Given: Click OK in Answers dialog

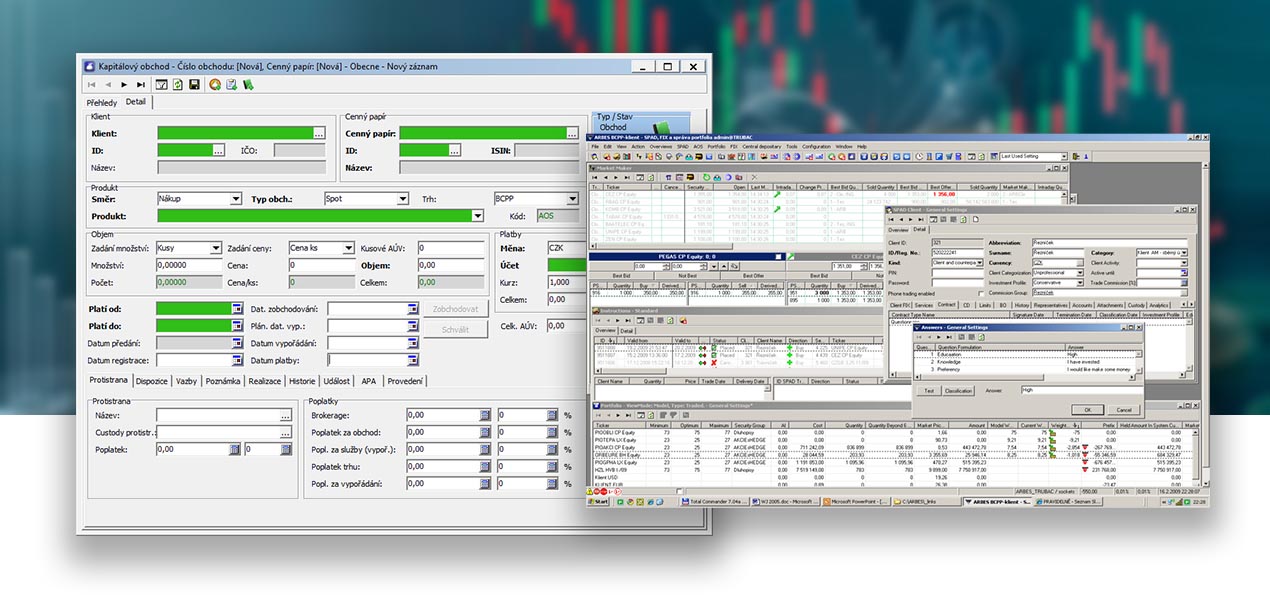Looking at the screenshot, I should (1087, 409).
